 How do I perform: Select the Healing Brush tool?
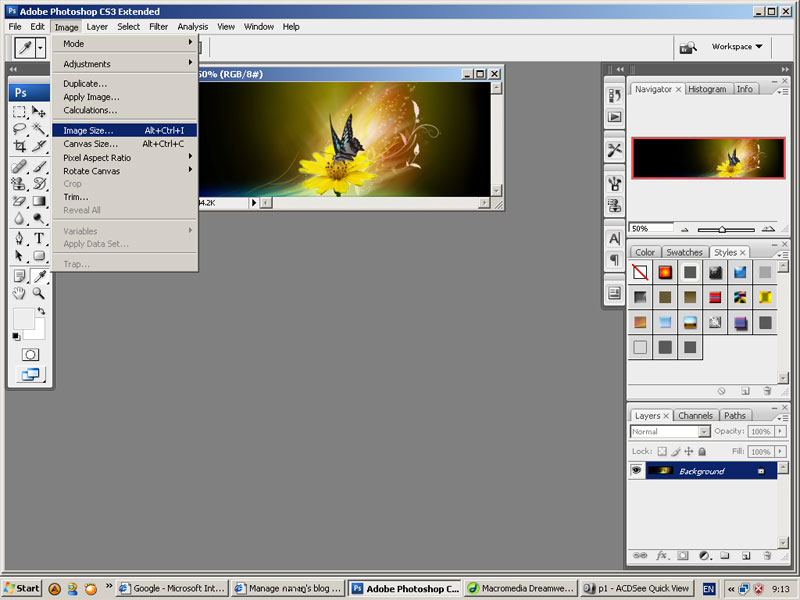(19, 166)
